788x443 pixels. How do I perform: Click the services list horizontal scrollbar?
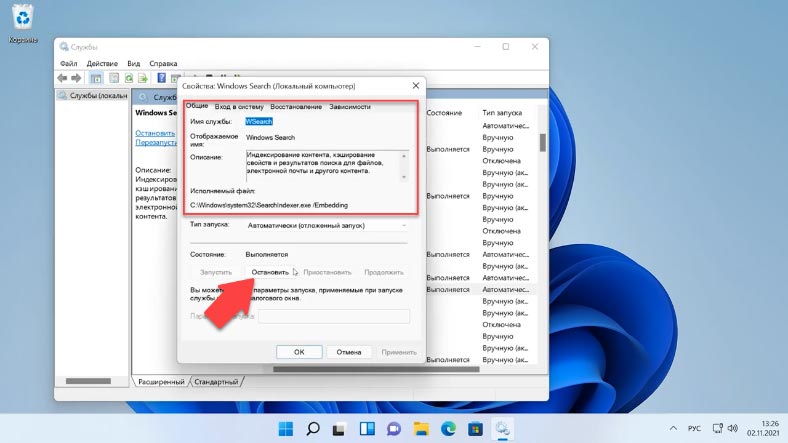click(376, 369)
